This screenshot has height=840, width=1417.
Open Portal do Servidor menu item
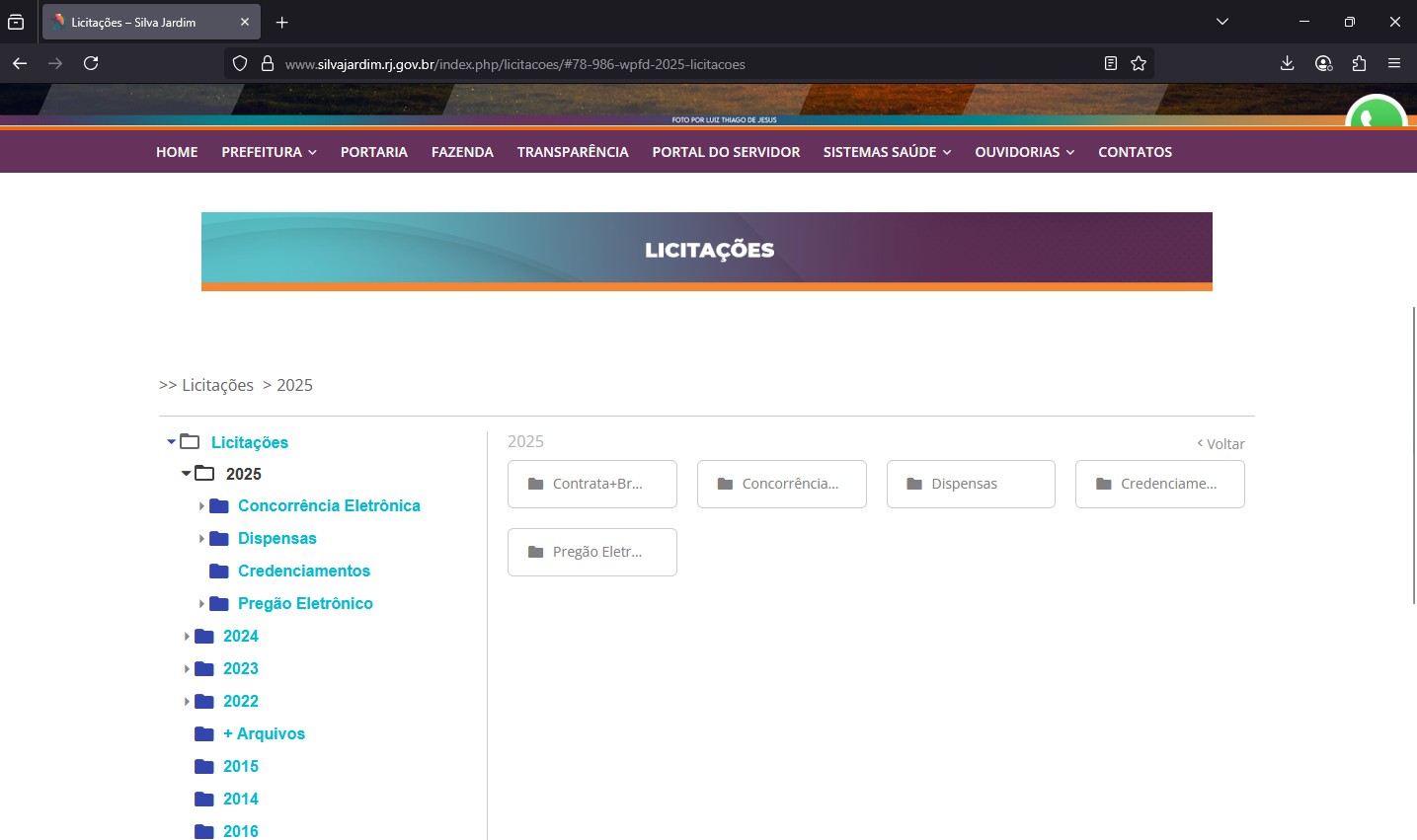[x=726, y=152]
